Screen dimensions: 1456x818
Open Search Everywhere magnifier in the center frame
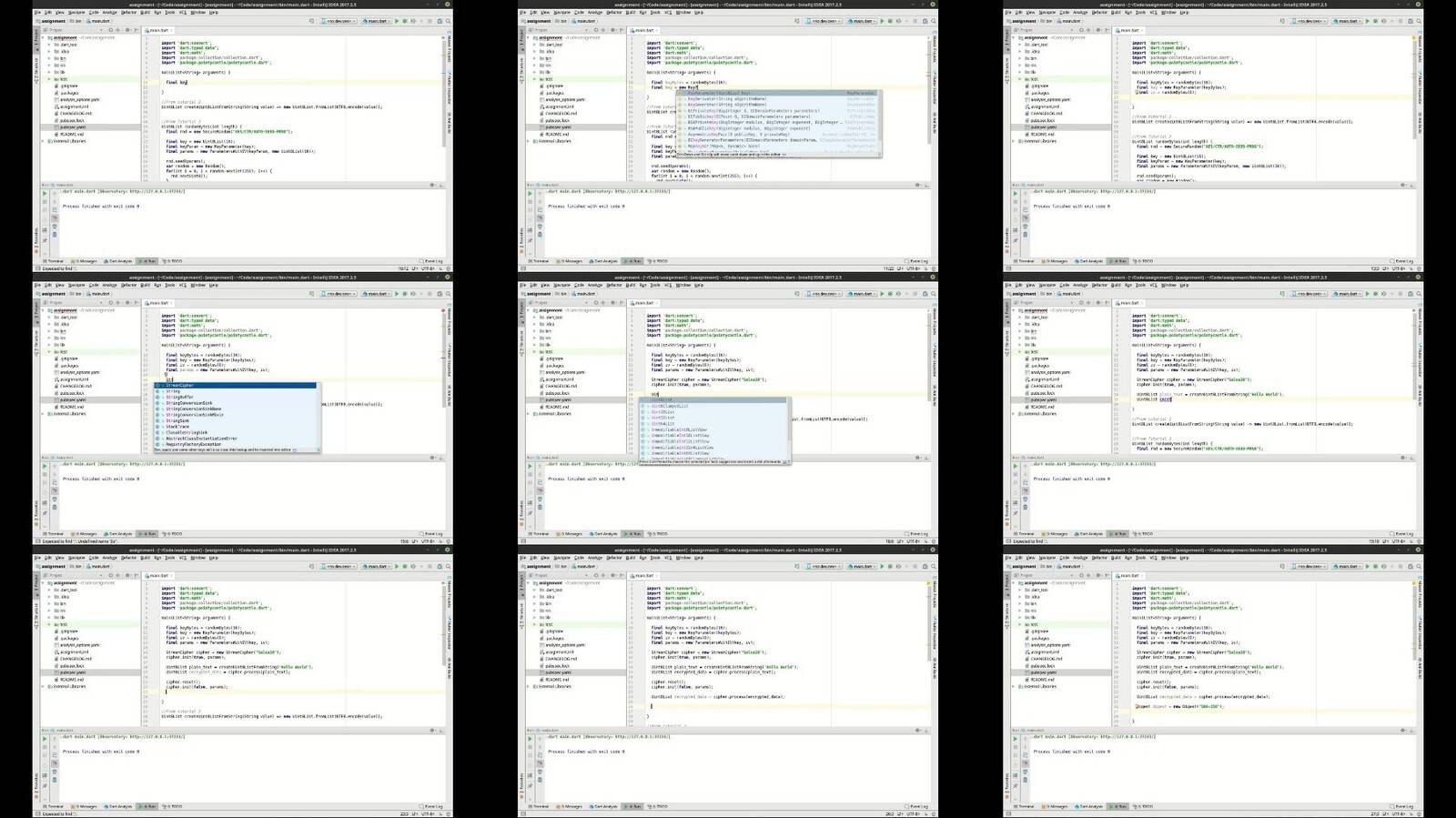coord(933,293)
